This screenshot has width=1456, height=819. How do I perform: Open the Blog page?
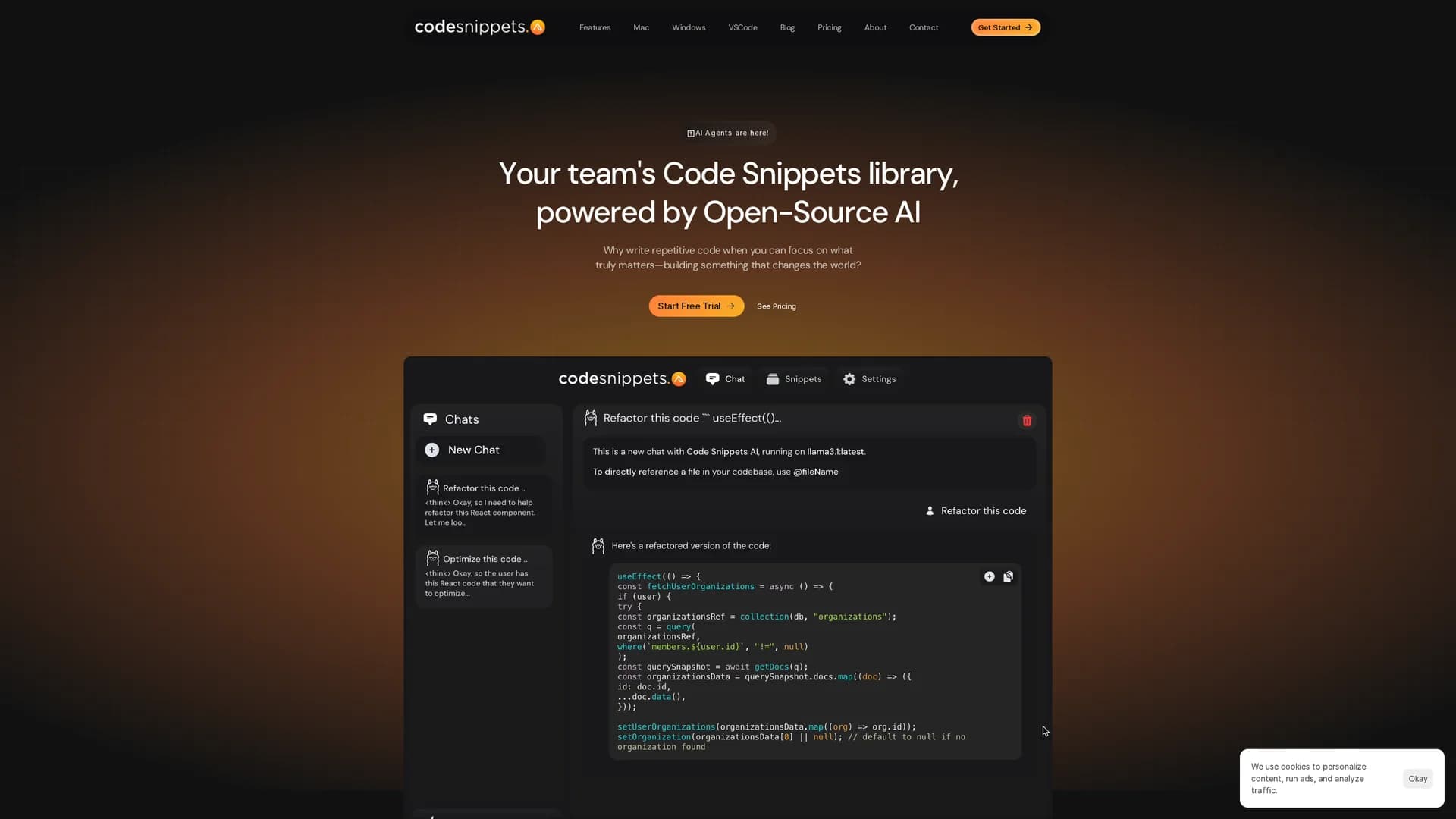[787, 27]
